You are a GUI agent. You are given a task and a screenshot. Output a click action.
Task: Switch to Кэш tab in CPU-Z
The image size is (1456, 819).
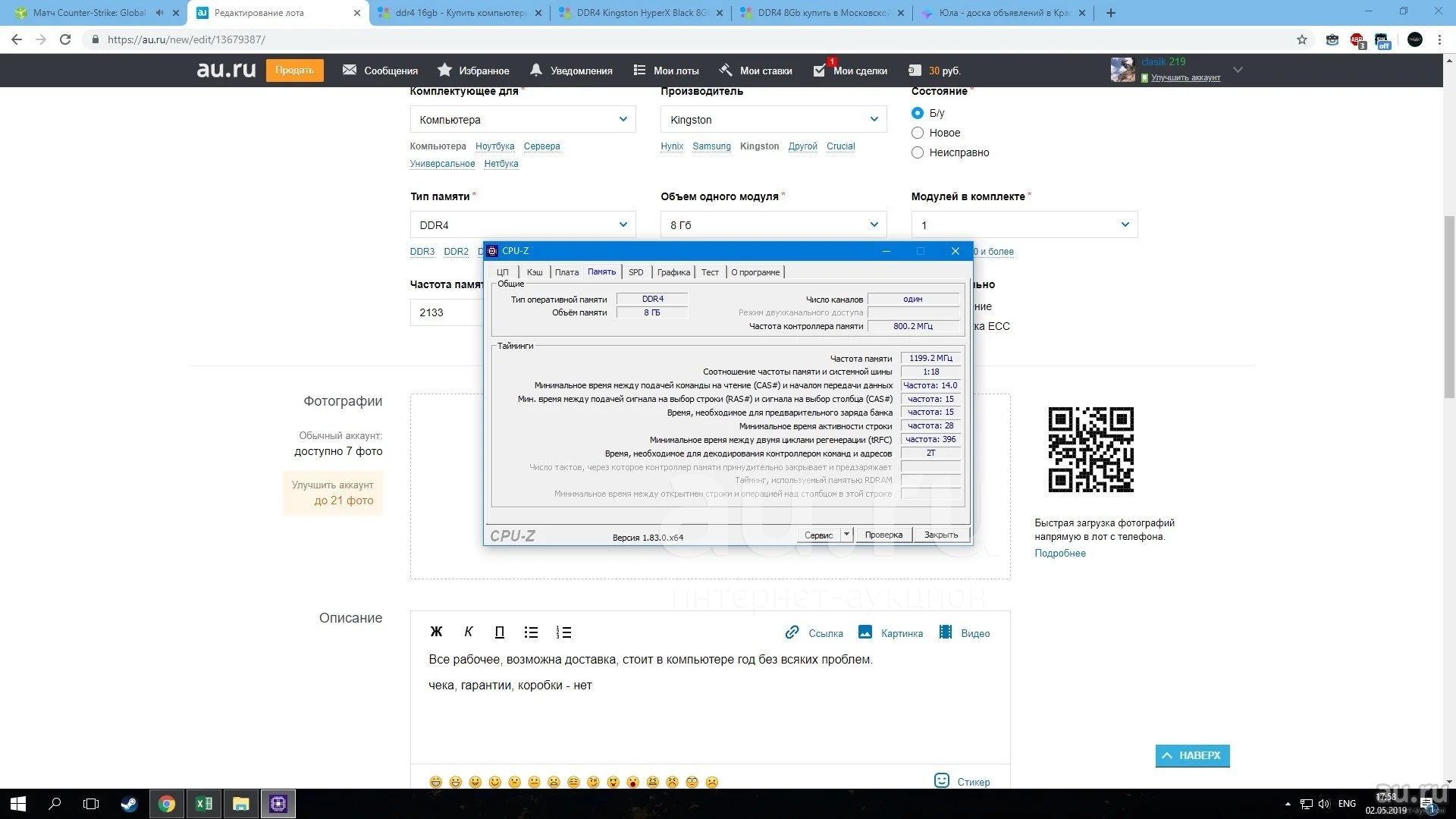click(x=535, y=272)
